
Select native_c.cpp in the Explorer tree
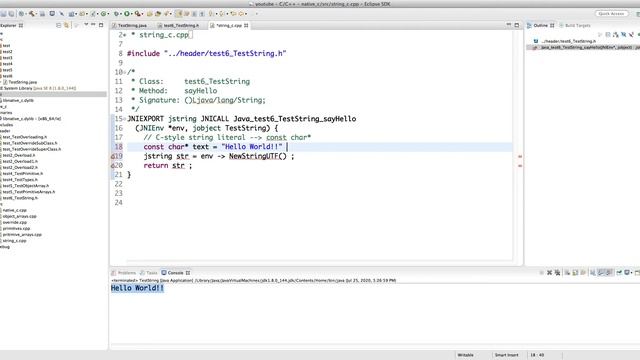(x=14, y=210)
